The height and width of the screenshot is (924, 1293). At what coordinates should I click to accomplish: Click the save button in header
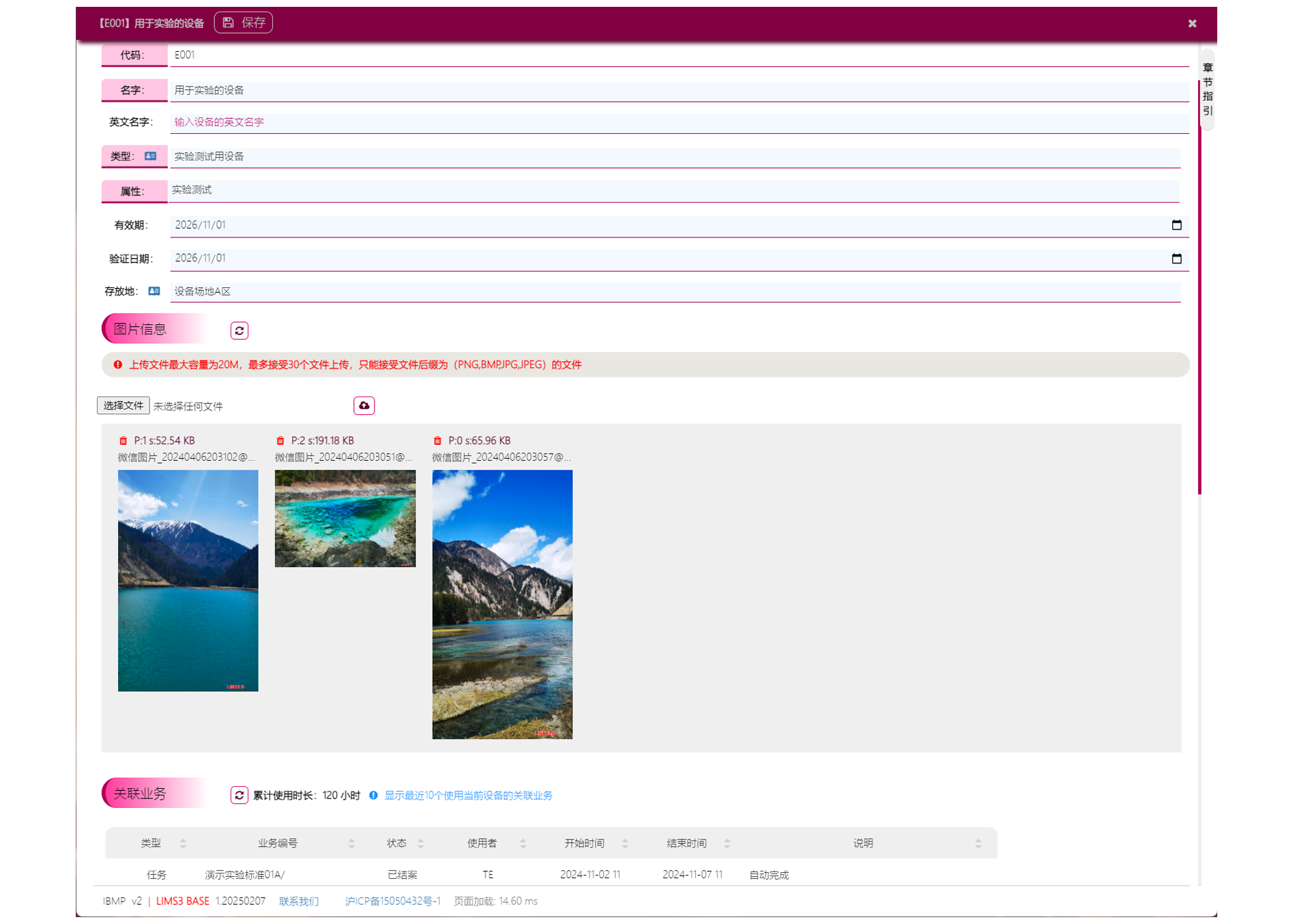click(244, 23)
